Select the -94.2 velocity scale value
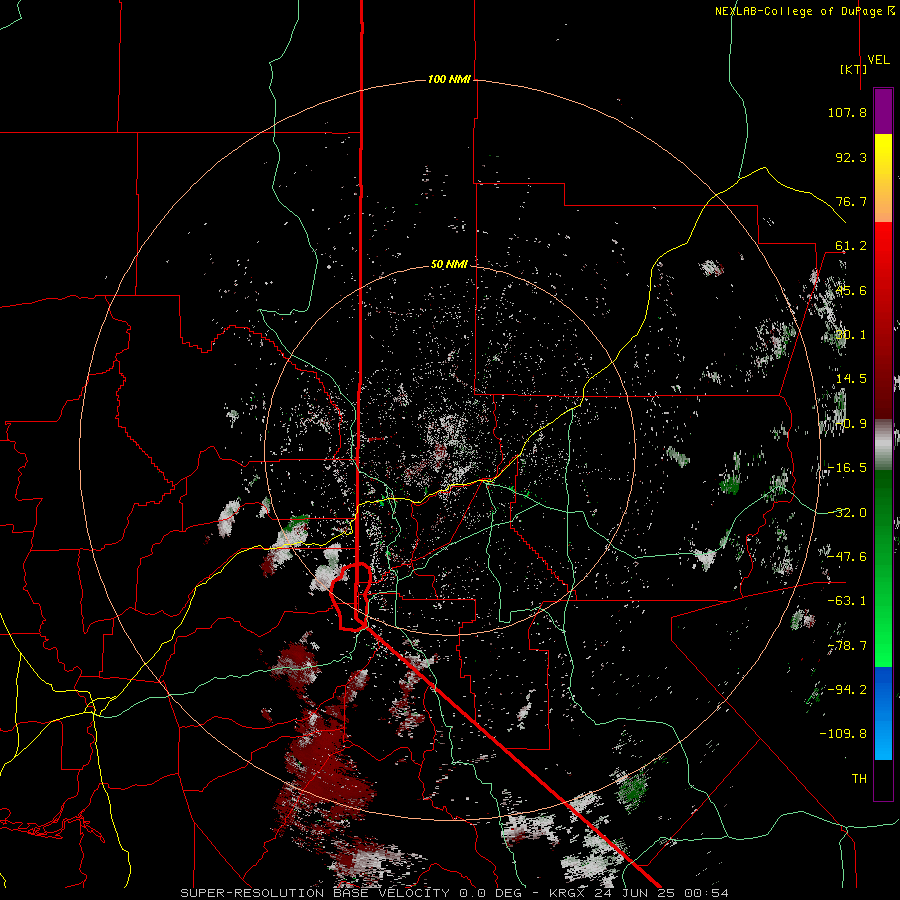The height and width of the screenshot is (900, 900). coord(847,689)
